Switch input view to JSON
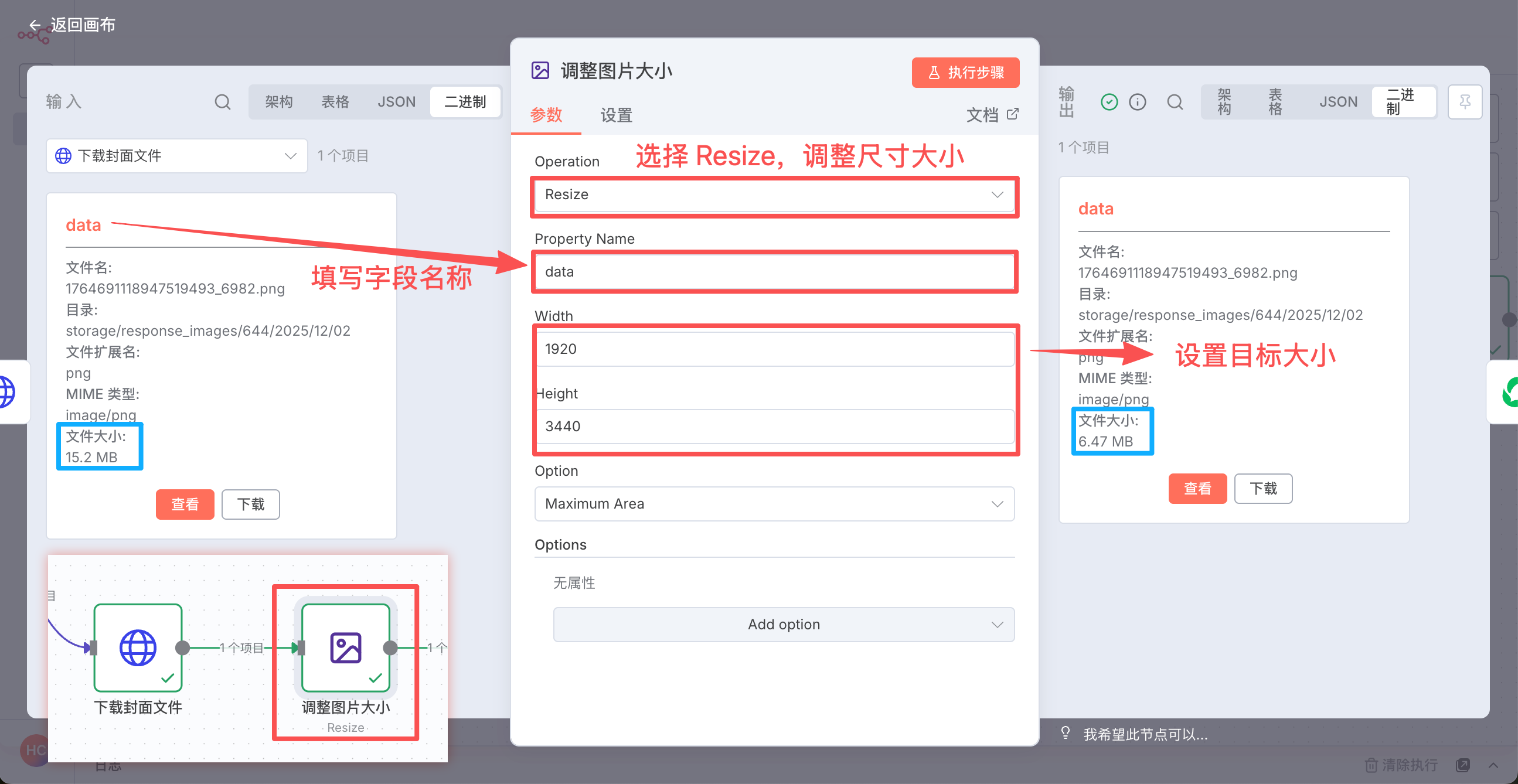The image size is (1518, 784). tap(396, 102)
